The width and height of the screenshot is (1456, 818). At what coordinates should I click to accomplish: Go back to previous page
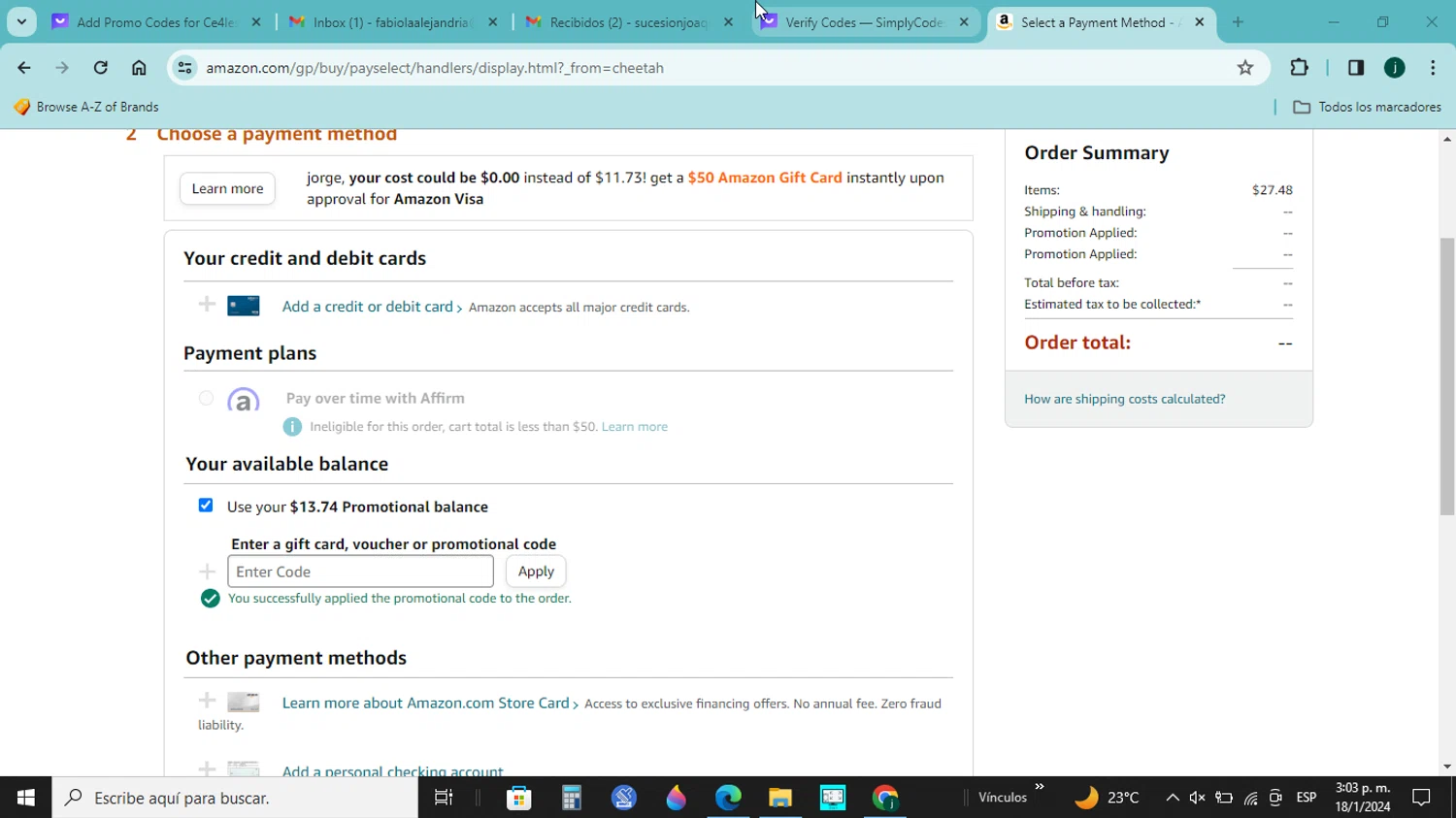coord(24,68)
